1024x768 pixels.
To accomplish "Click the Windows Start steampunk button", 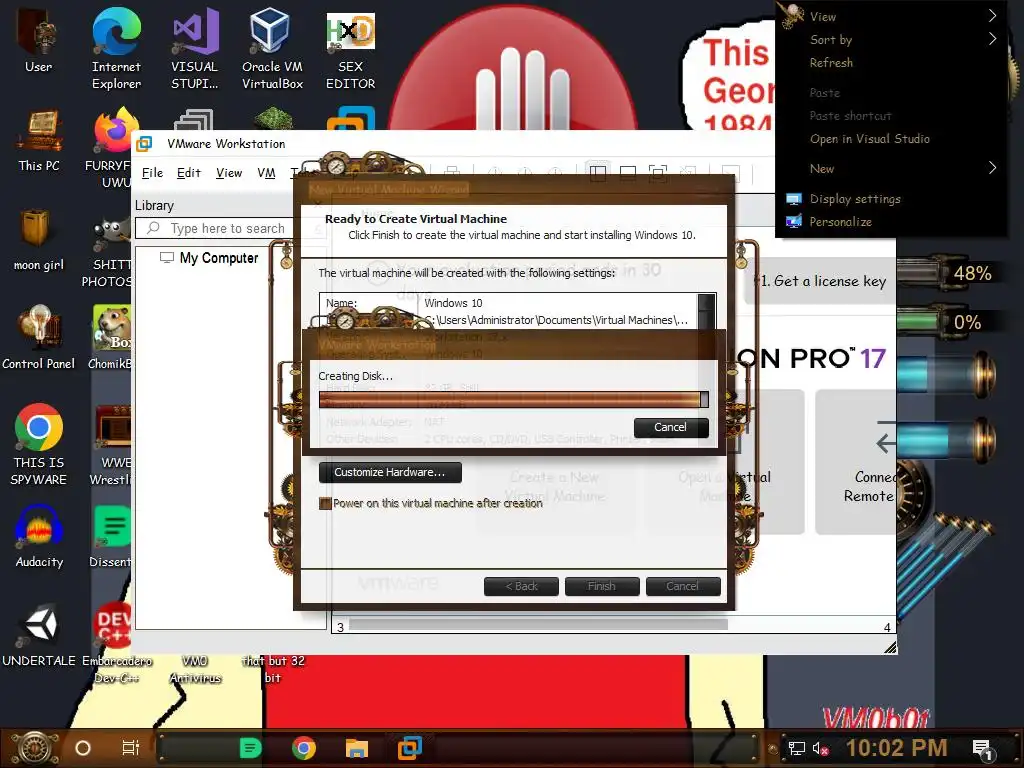I will coord(35,748).
